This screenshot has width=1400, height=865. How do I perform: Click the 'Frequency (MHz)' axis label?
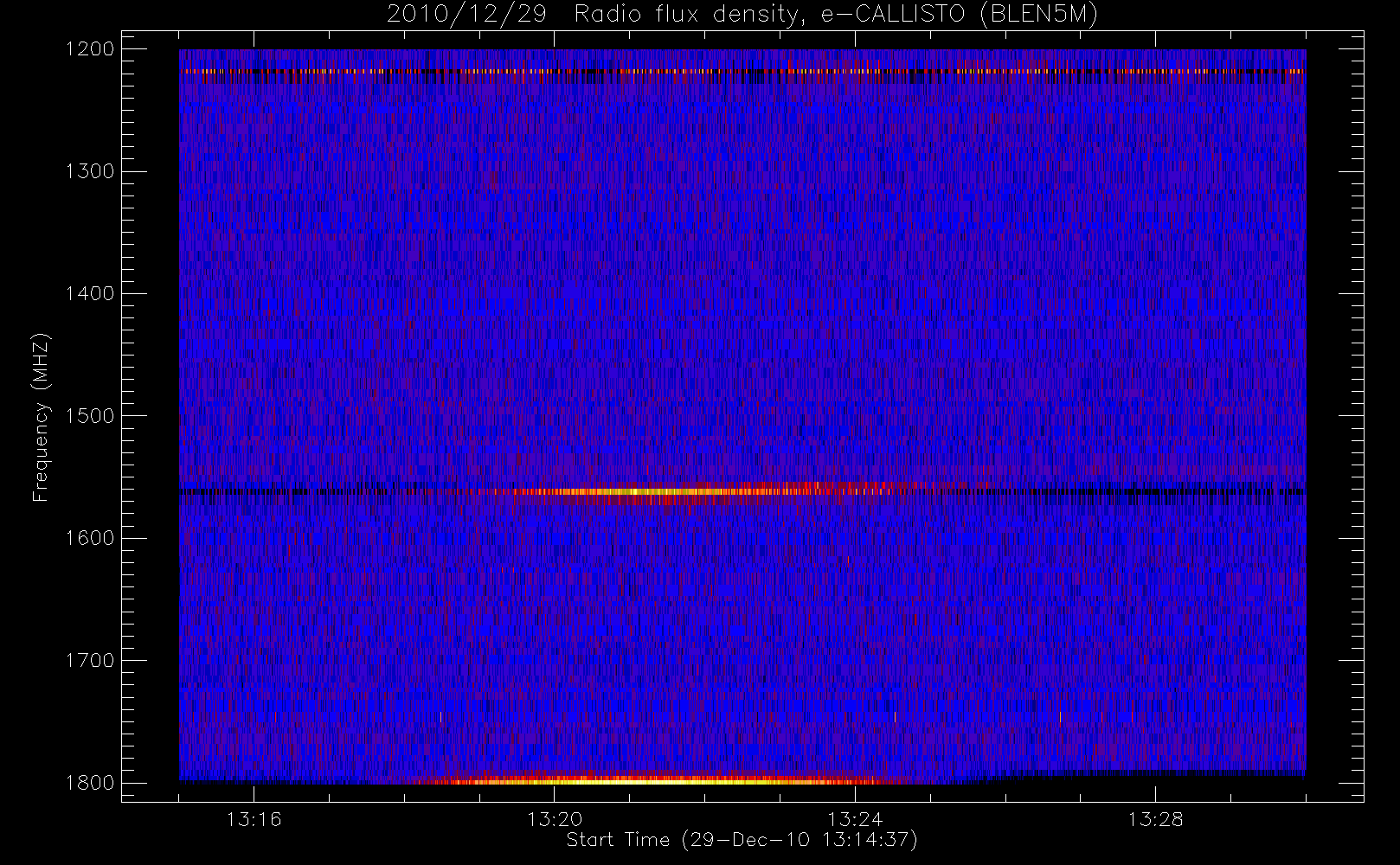tap(41, 417)
